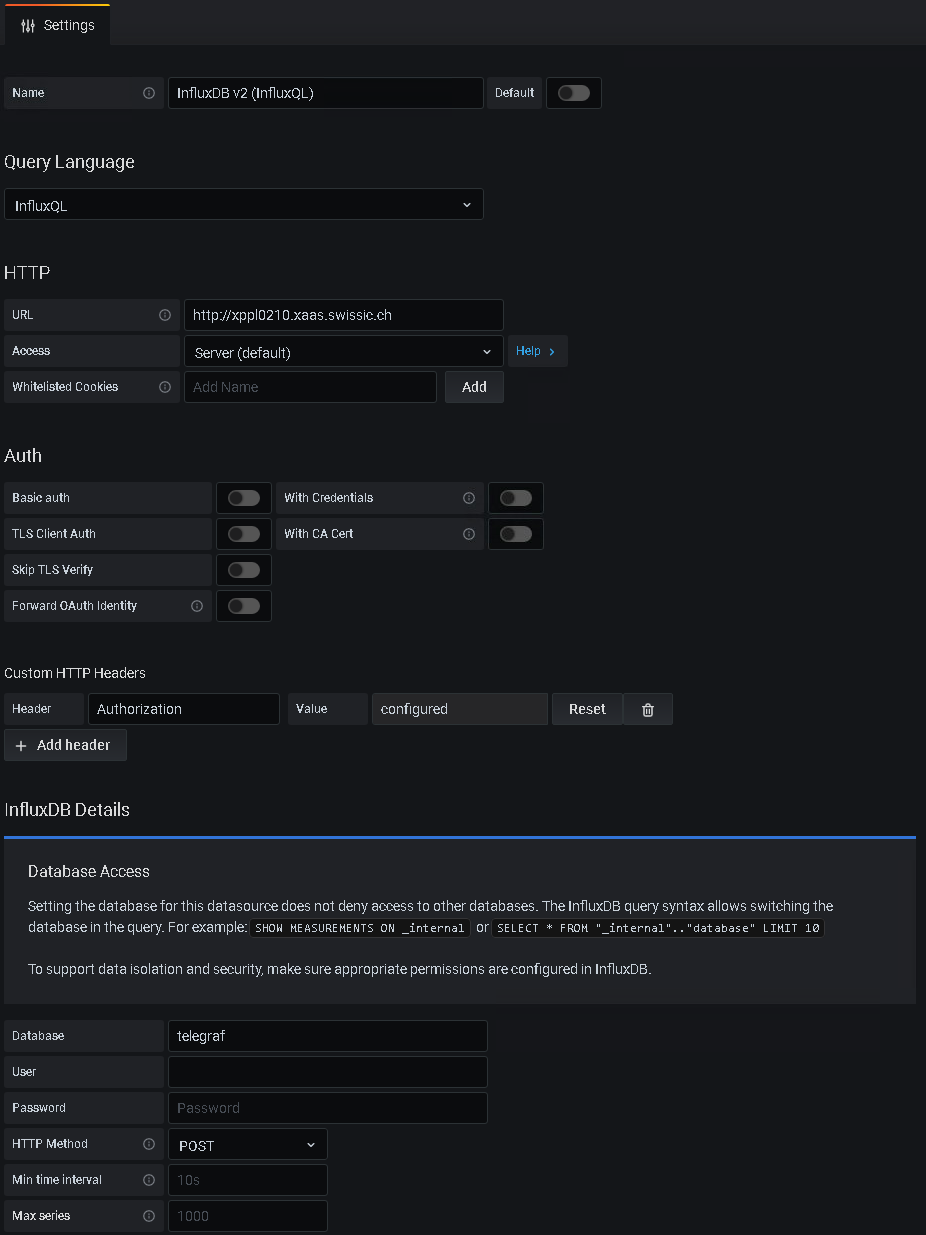Click the sliders icon on the Settings tab
The height and width of the screenshot is (1235, 926).
pos(28,25)
